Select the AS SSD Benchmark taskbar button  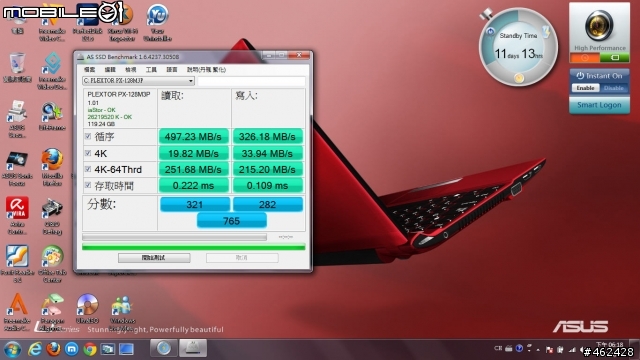click(x=193, y=349)
